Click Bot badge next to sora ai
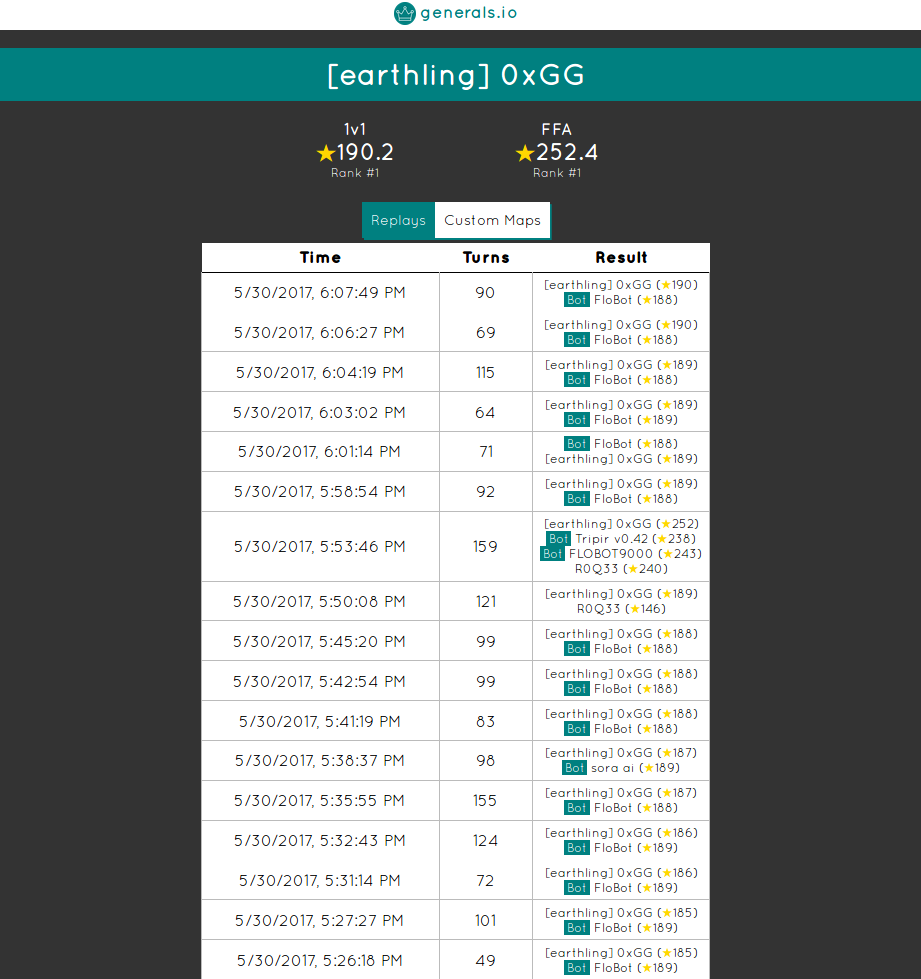This screenshot has width=921, height=979. (574, 768)
